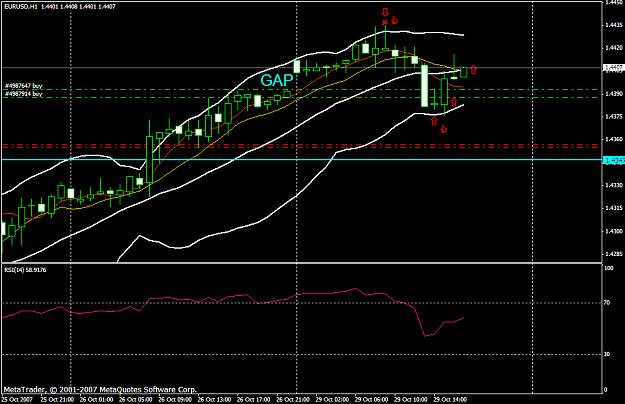Click the 29 Oct 14:00 time label

[x=450, y=399]
